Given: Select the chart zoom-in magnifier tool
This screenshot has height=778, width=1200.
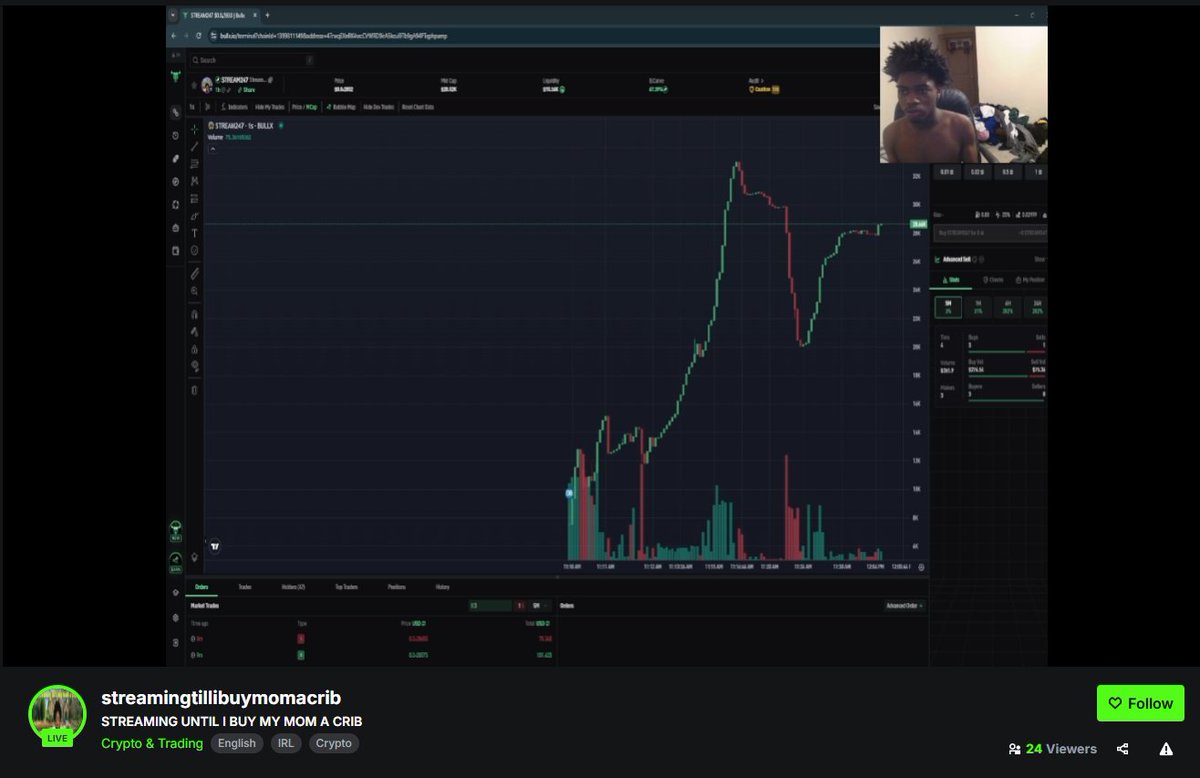Looking at the screenshot, I should [x=195, y=291].
